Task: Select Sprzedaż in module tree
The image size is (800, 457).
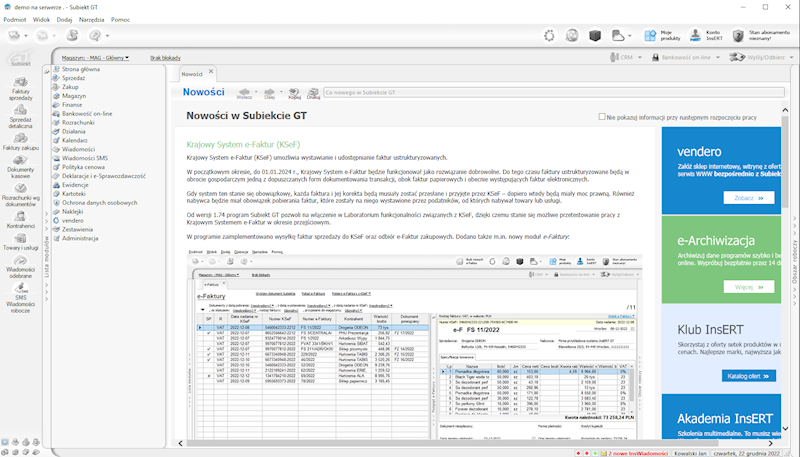Action: point(73,78)
